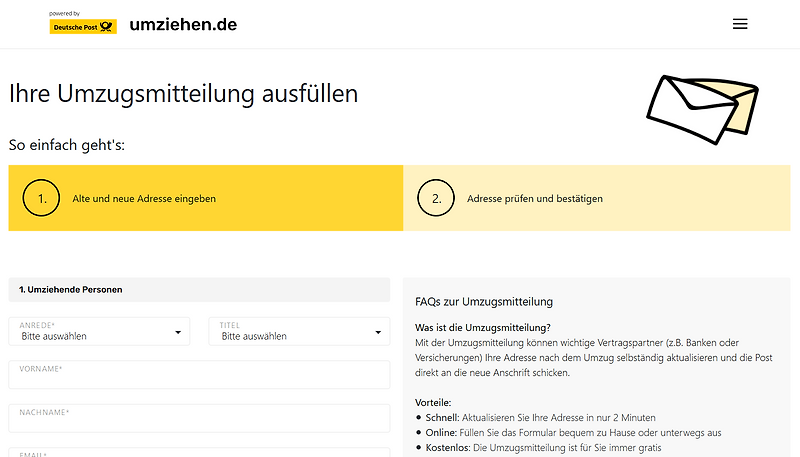Click the Titel dropdown arrow
The height and width of the screenshot is (457, 800).
378,332
